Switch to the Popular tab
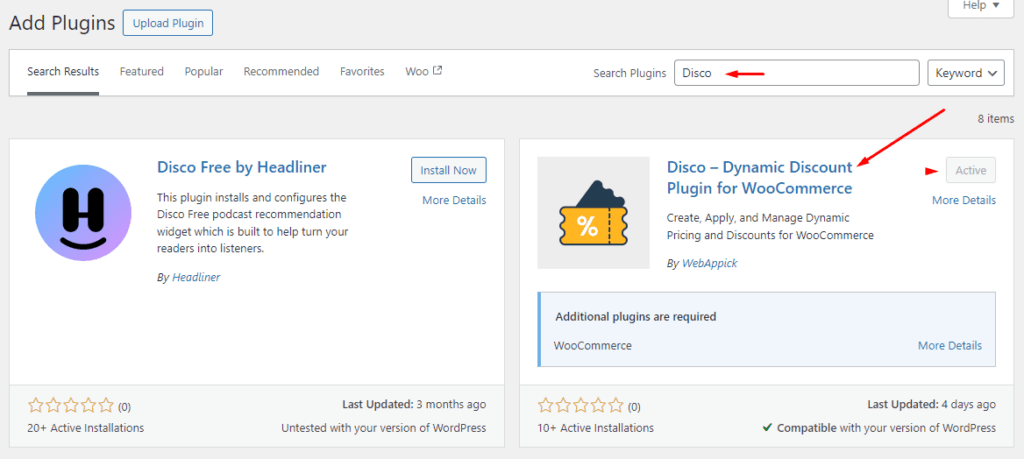This screenshot has height=459, width=1024. click(x=204, y=72)
